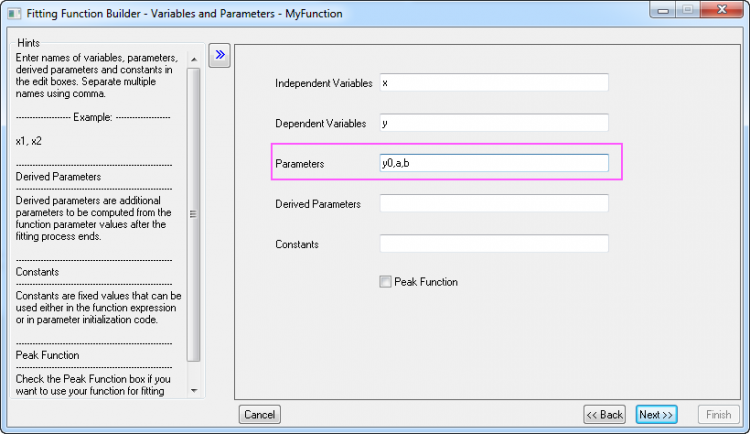Click the Finish button

718,414
